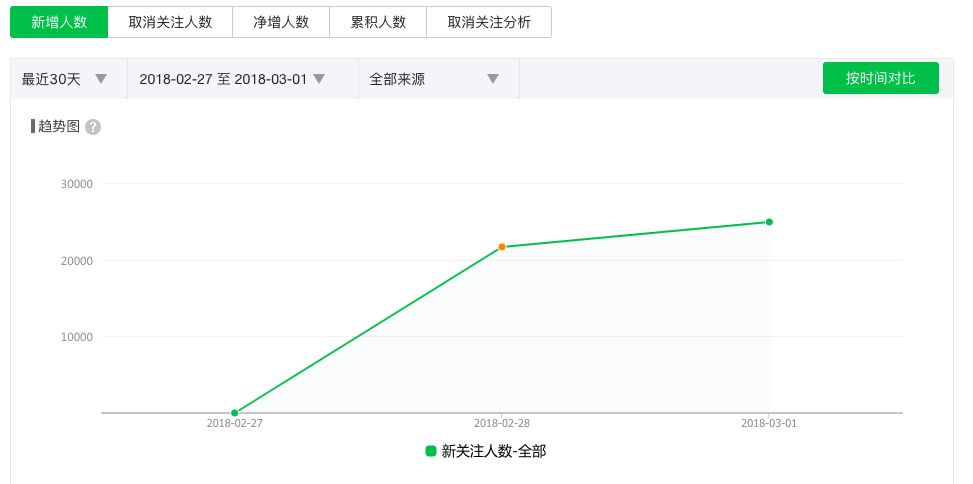Viewport: 973px width, 484px height.
Task: Click the green legend marker for 新关注人数-全部
Action: click(x=431, y=452)
